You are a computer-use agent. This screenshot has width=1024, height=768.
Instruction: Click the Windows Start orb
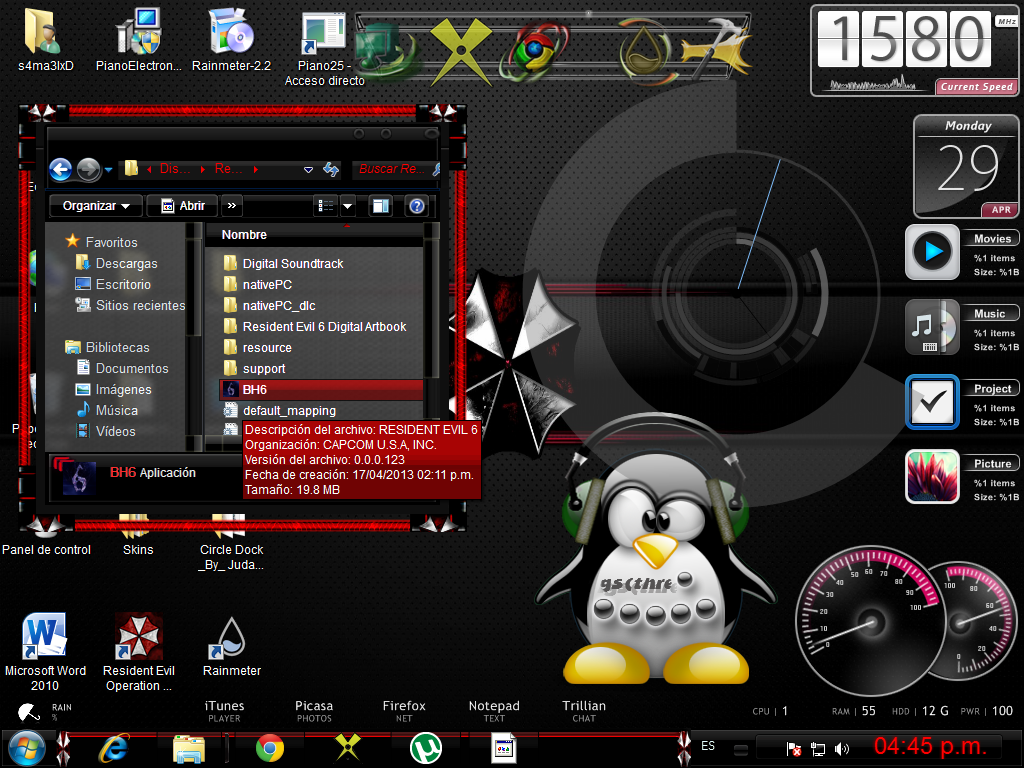click(26, 748)
